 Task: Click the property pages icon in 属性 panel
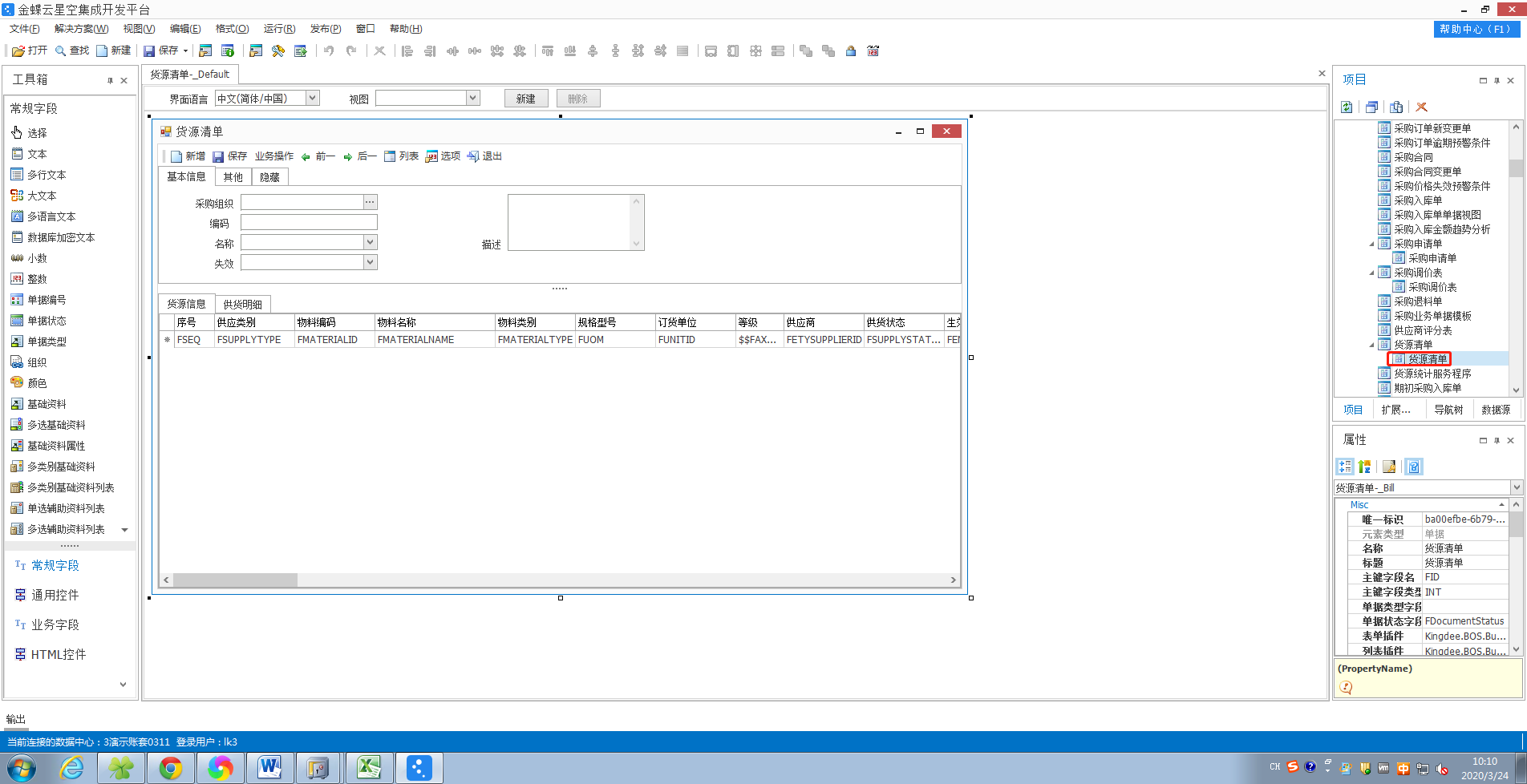click(x=1389, y=467)
